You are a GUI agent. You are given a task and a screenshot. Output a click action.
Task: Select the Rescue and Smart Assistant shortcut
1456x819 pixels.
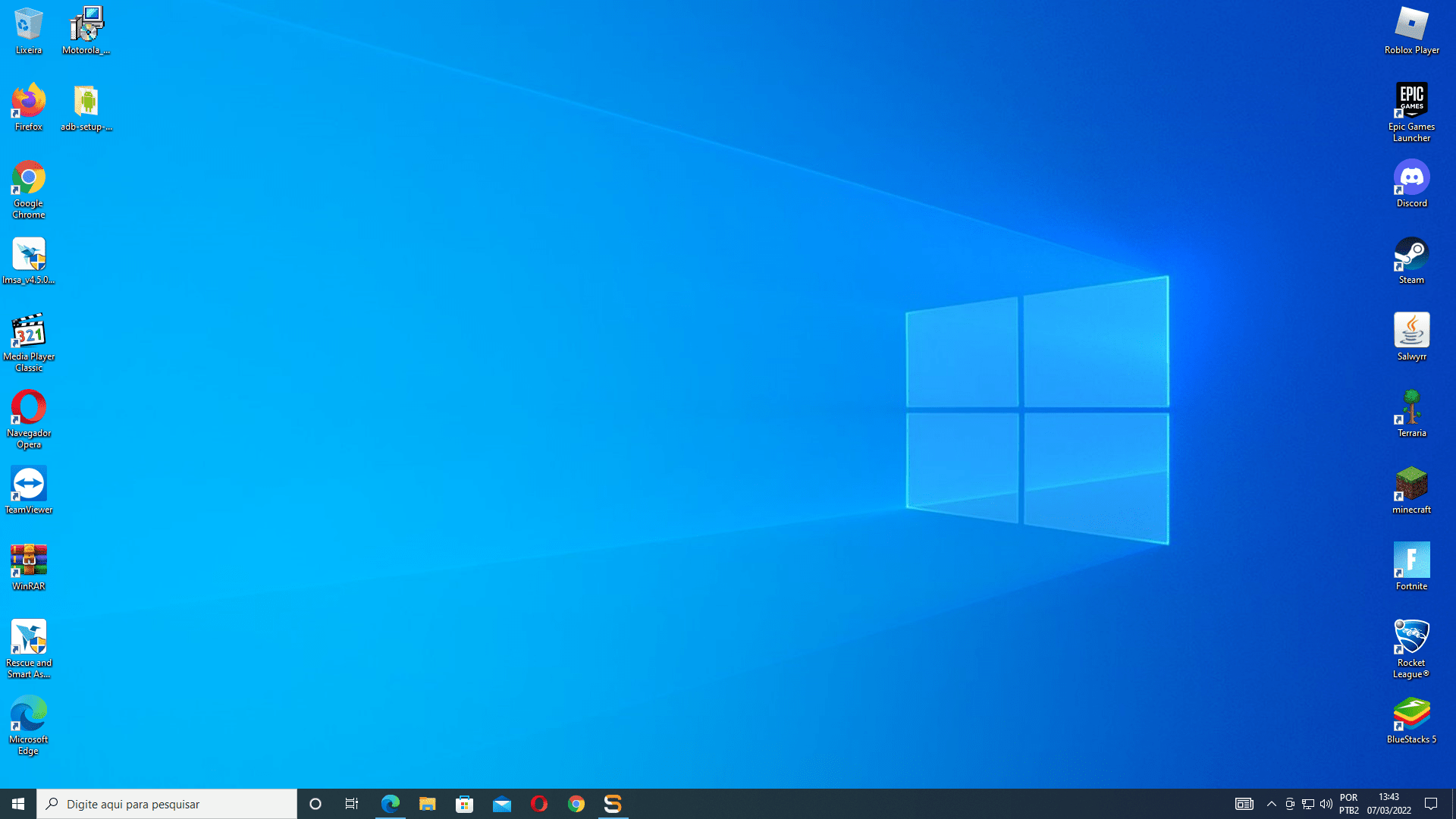29,649
